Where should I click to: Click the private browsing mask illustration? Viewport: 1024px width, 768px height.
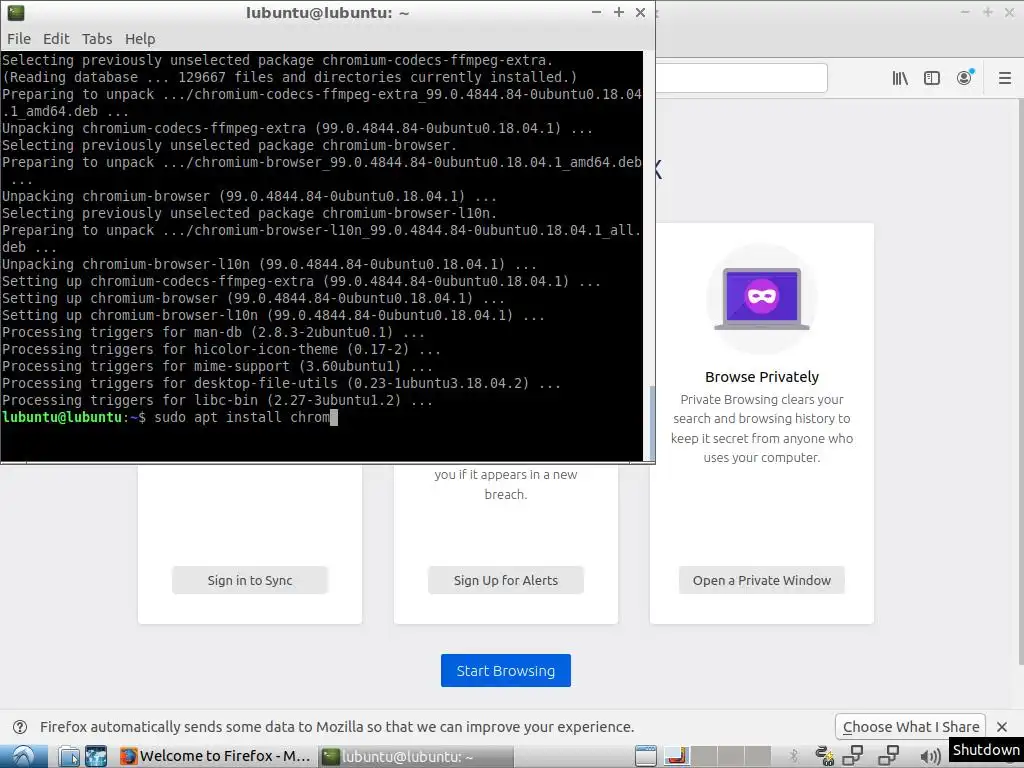coord(761,298)
